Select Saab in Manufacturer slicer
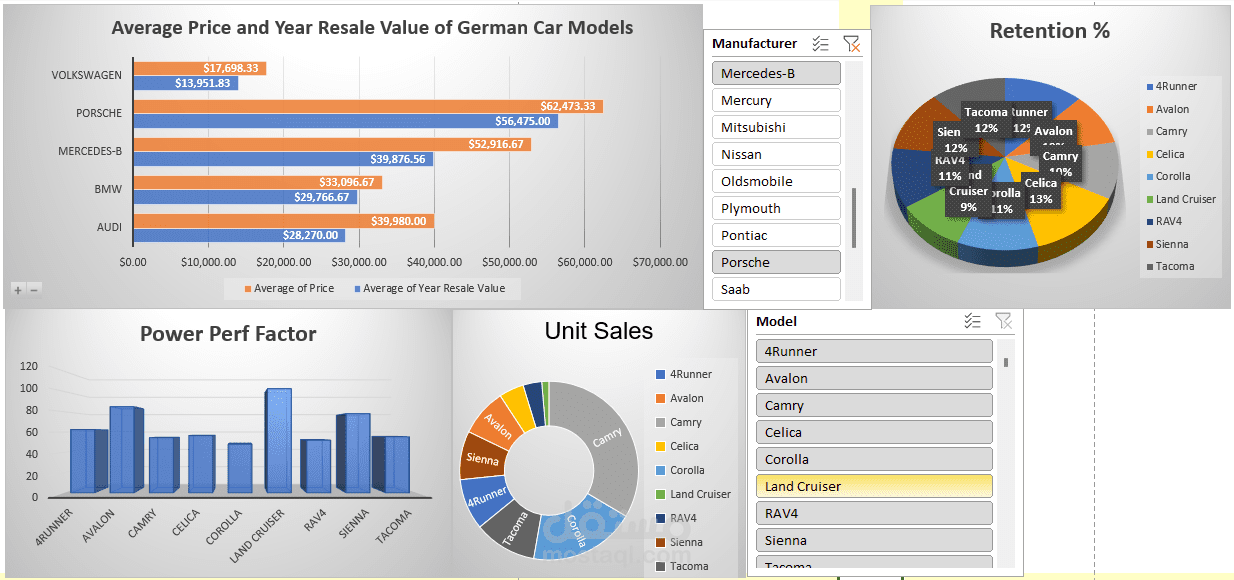 coord(776,289)
